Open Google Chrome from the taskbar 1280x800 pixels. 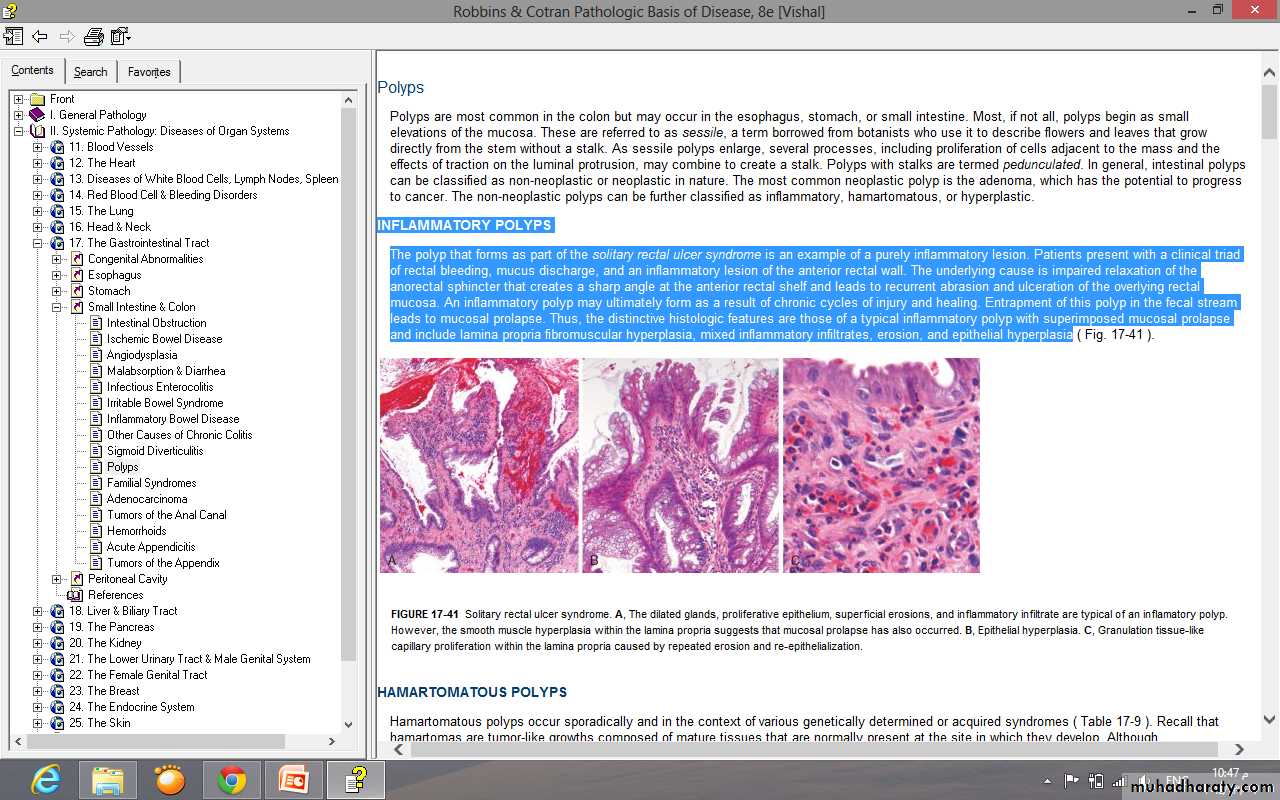click(232, 778)
